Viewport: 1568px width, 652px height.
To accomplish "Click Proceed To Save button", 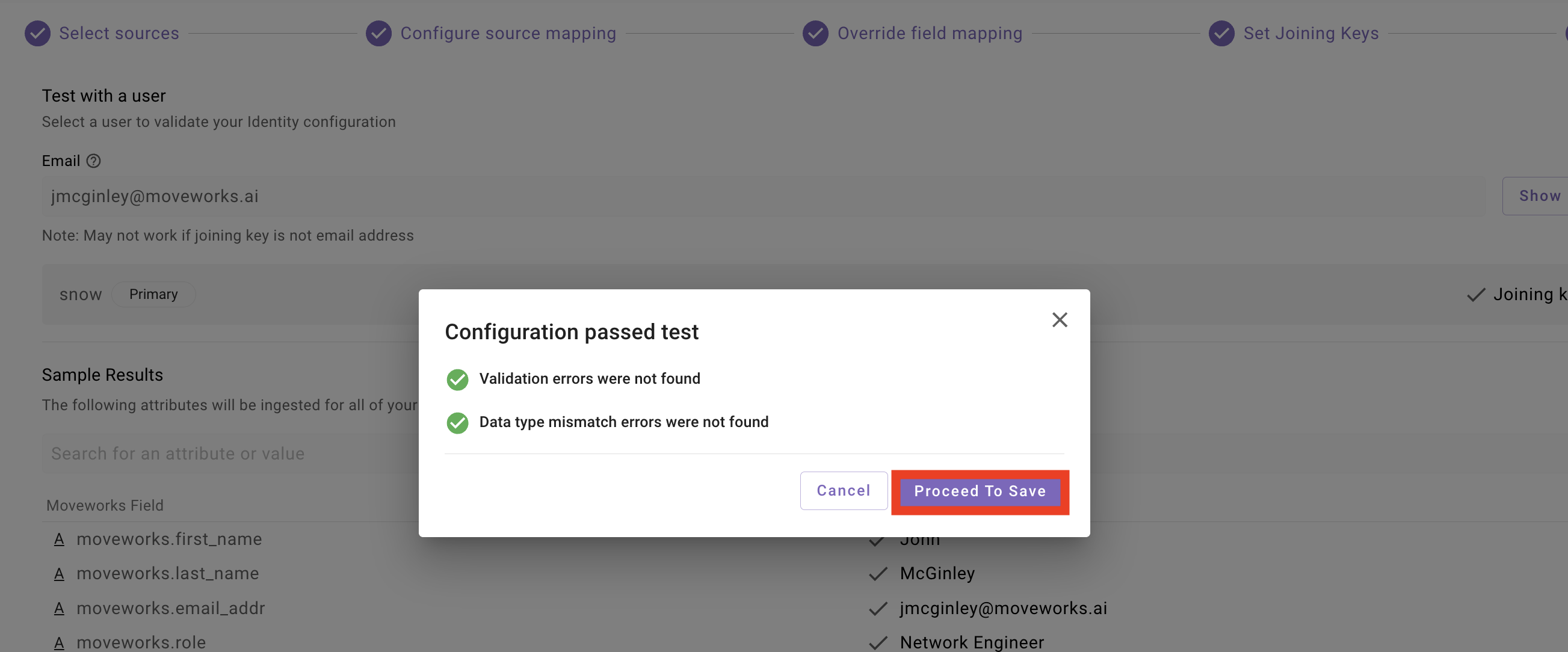I will pyautogui.click(x=980, y=491).
